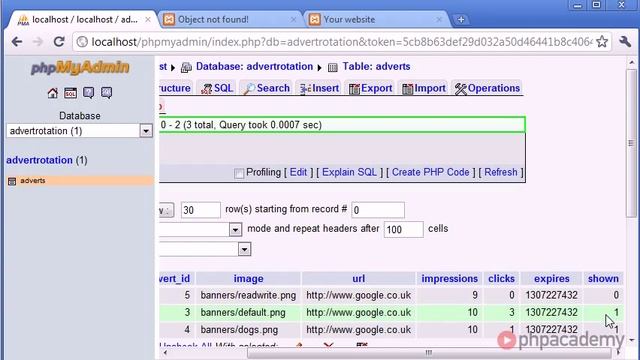Click the horizontal scrollbar thumb
The image size is (640, 360).
point(429,353)
